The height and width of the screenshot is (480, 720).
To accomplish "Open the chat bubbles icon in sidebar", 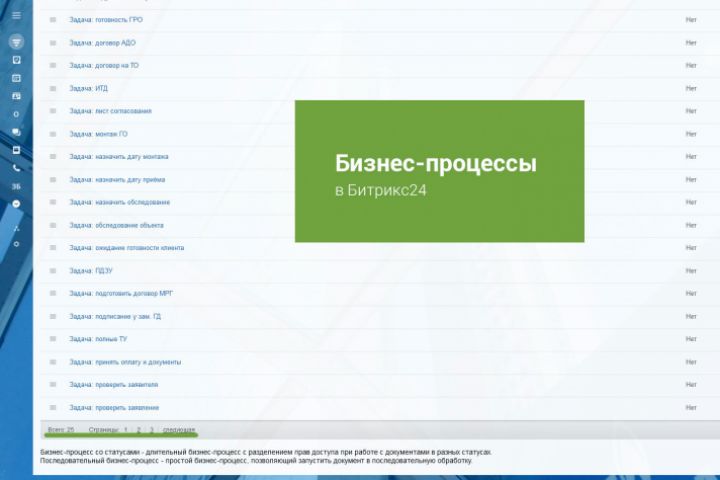I will pos(16,132).
